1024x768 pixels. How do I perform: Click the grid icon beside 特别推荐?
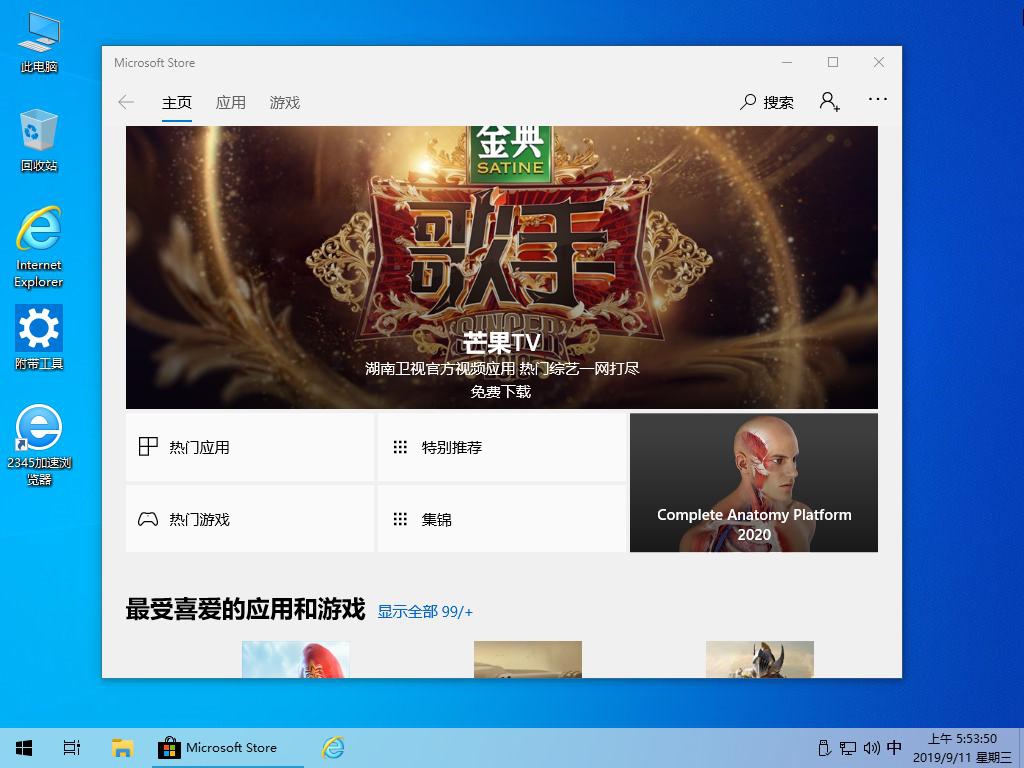pos(400,447)
